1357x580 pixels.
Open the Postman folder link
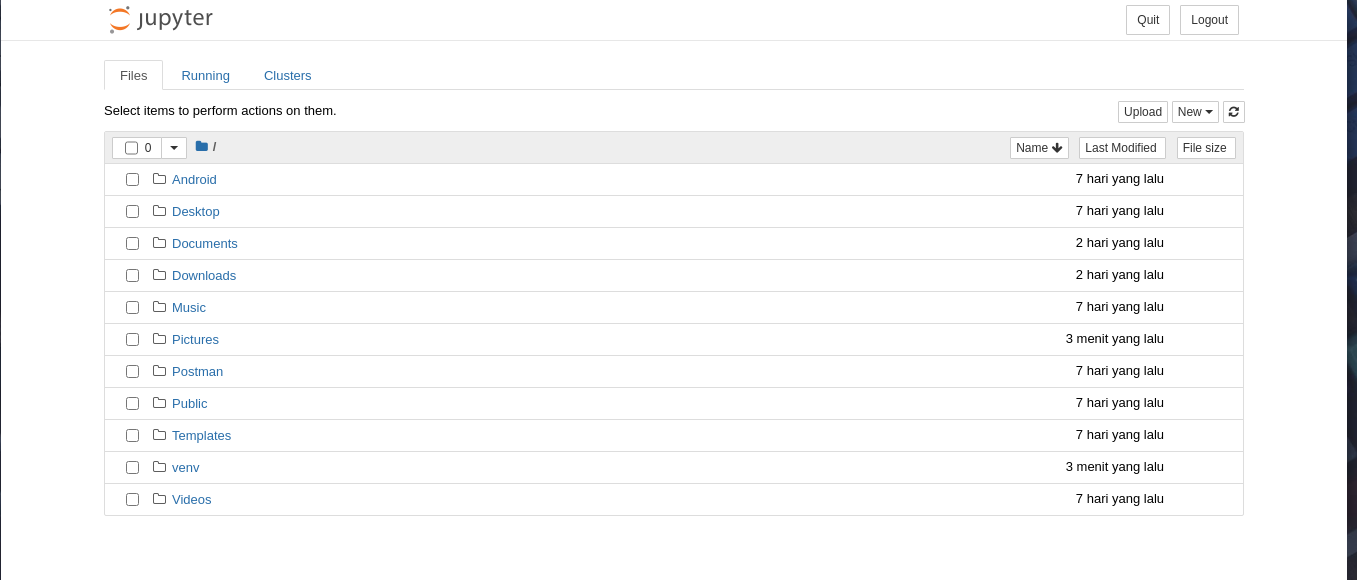tap(197, 371)
